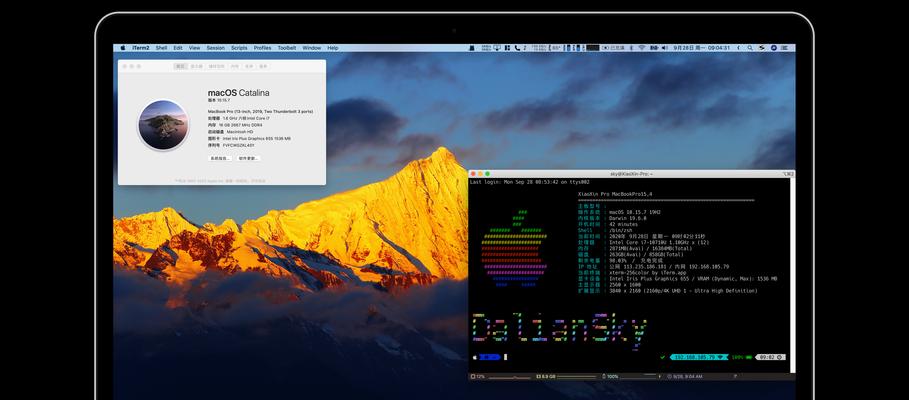Click the clock 9/28 9:04 AM status component
909x400 pixels.
point(686,376)
